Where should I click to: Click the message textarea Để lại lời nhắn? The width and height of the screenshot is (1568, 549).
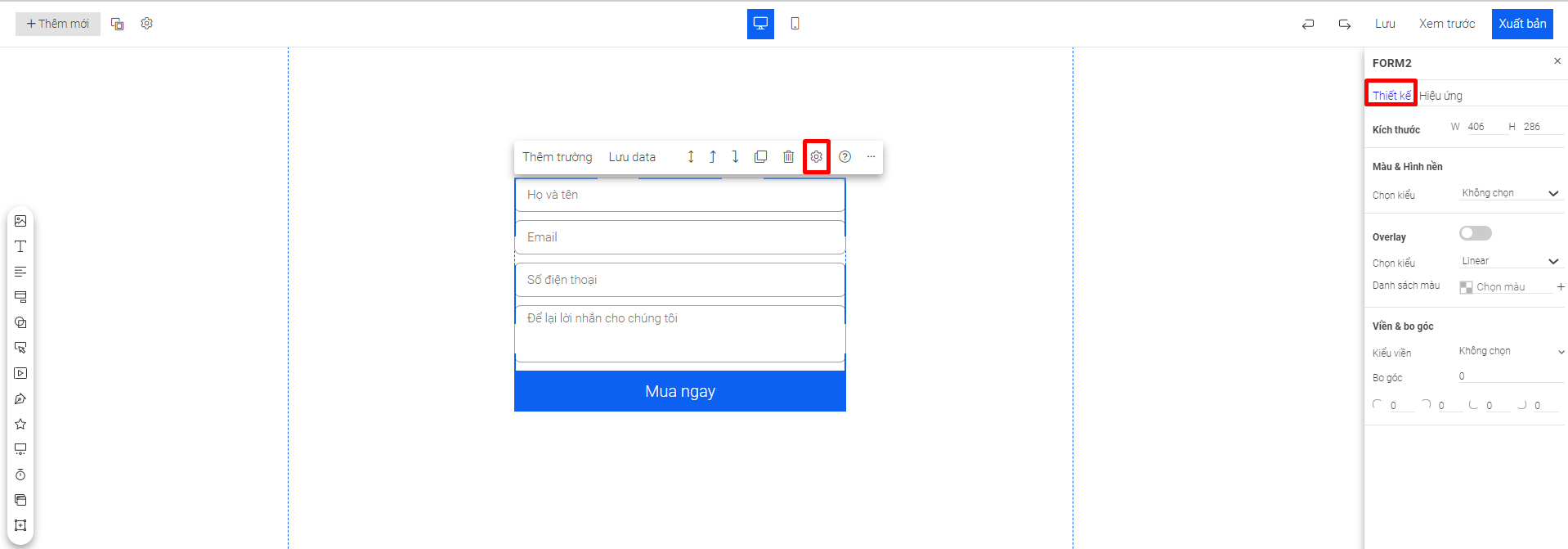[x=680, y=334]
